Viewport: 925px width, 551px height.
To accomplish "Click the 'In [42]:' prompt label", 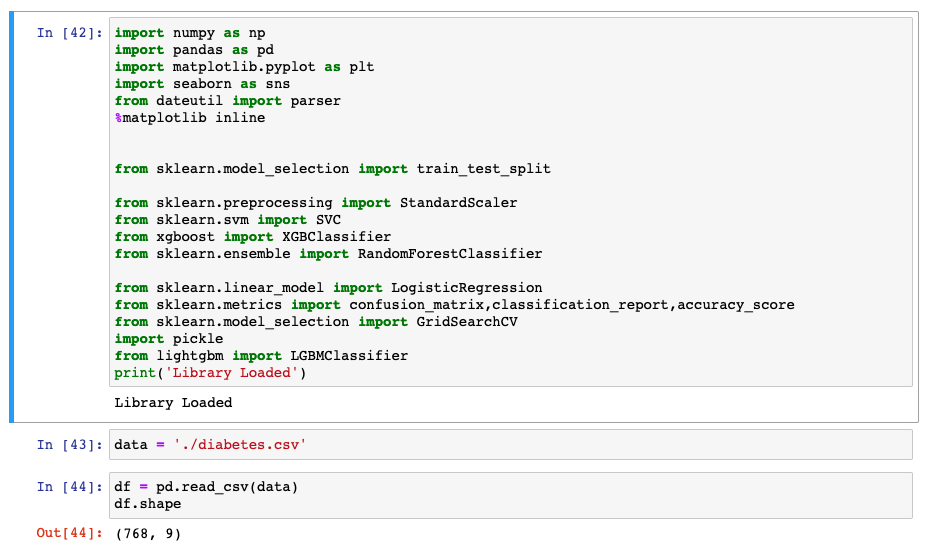I will coord(70,33).
